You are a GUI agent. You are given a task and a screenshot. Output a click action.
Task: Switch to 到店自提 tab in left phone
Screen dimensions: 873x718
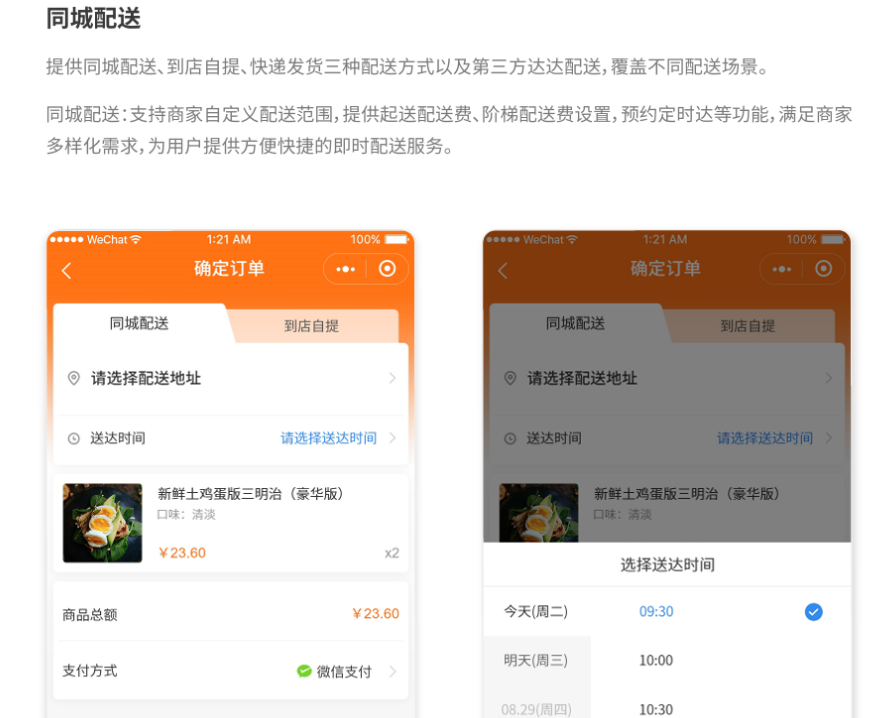[x=312, y=326]
